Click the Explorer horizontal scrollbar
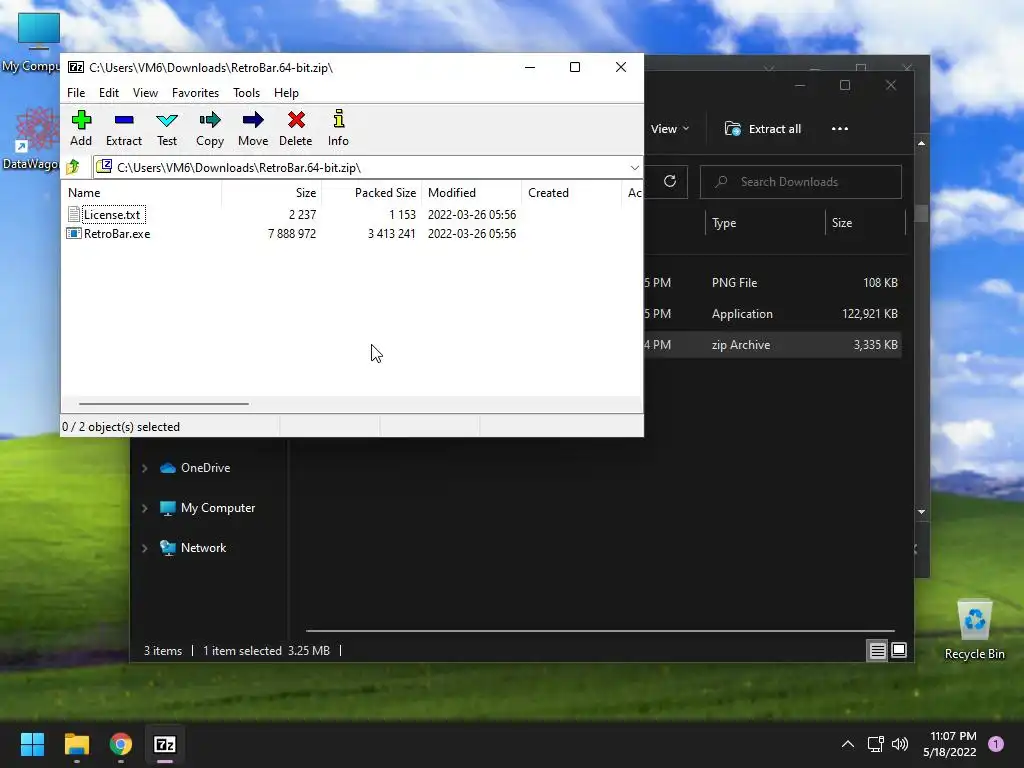 coord(600,631)
